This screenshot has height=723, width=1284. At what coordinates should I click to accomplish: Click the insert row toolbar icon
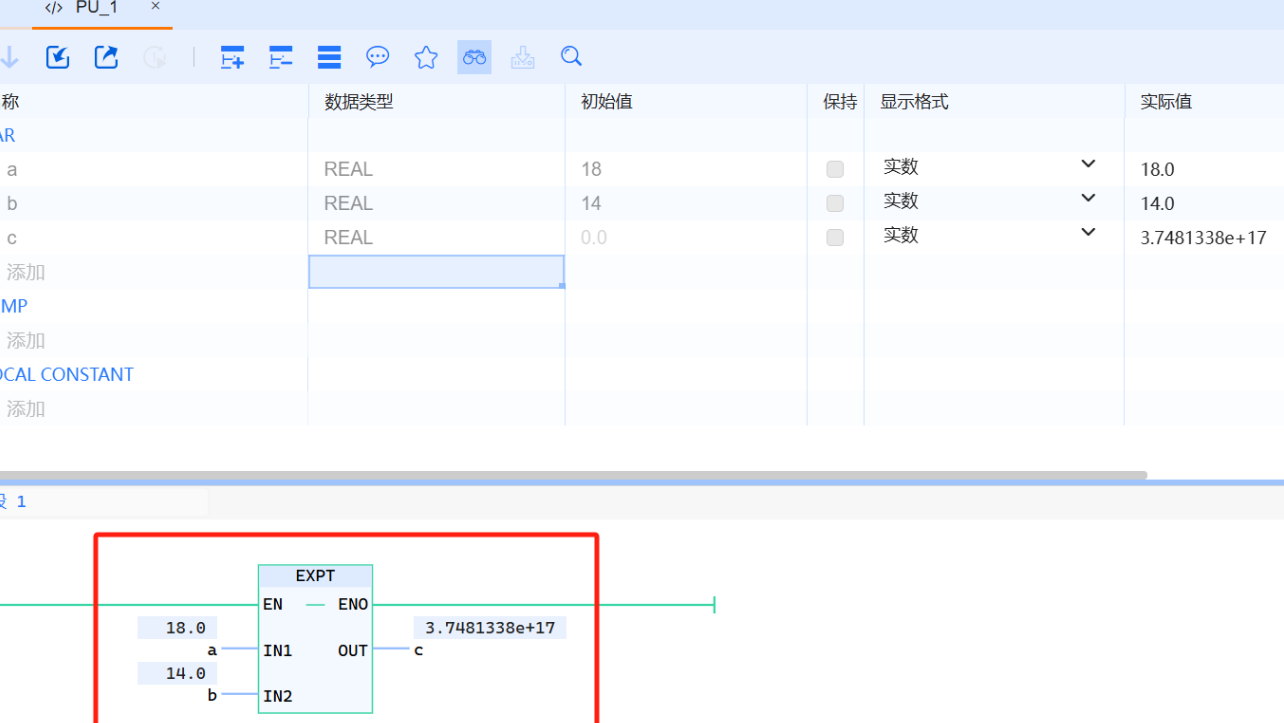(x=232, y=57)
